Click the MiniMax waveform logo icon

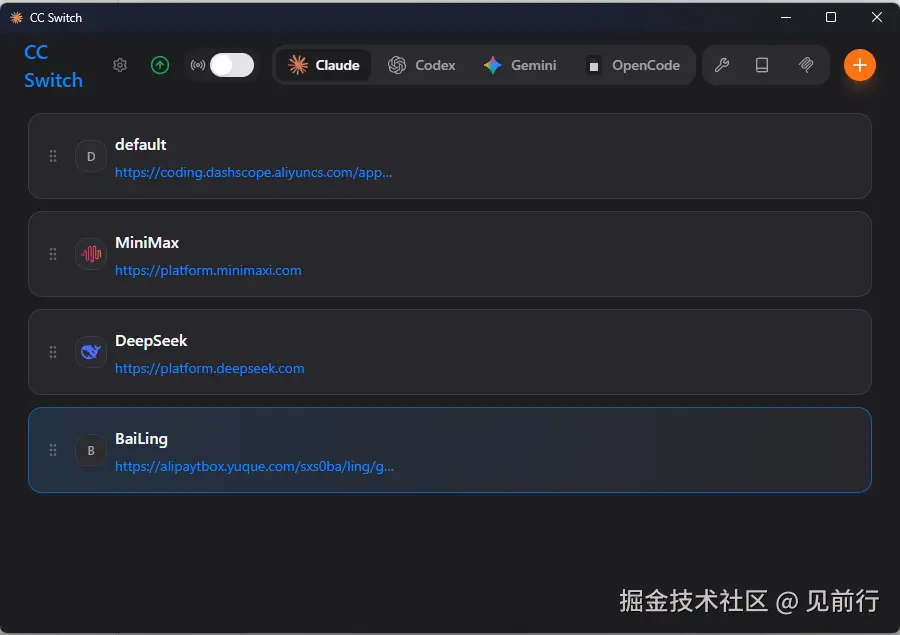[x=91, y=254]
